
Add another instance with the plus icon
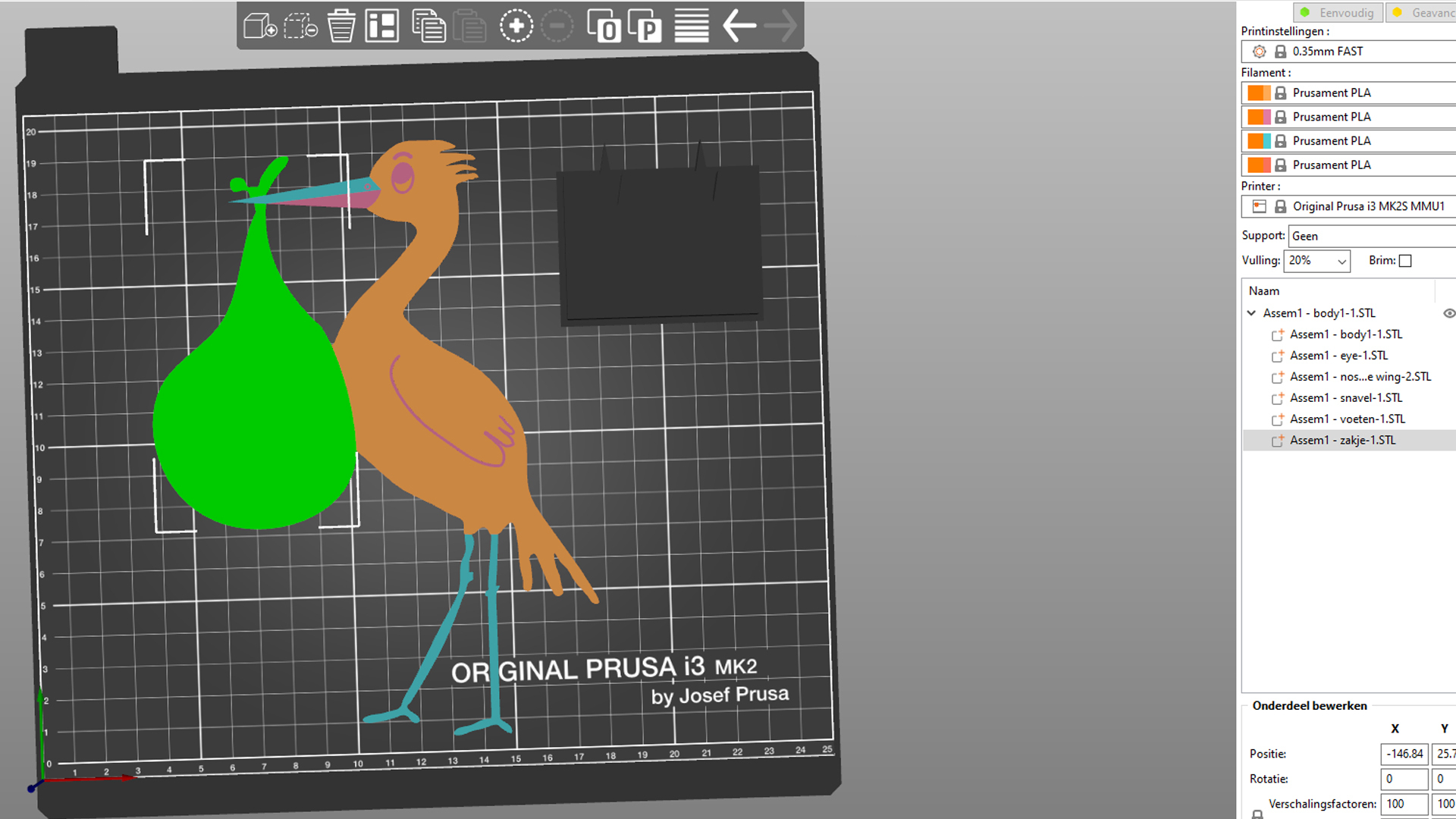(516, 26)
